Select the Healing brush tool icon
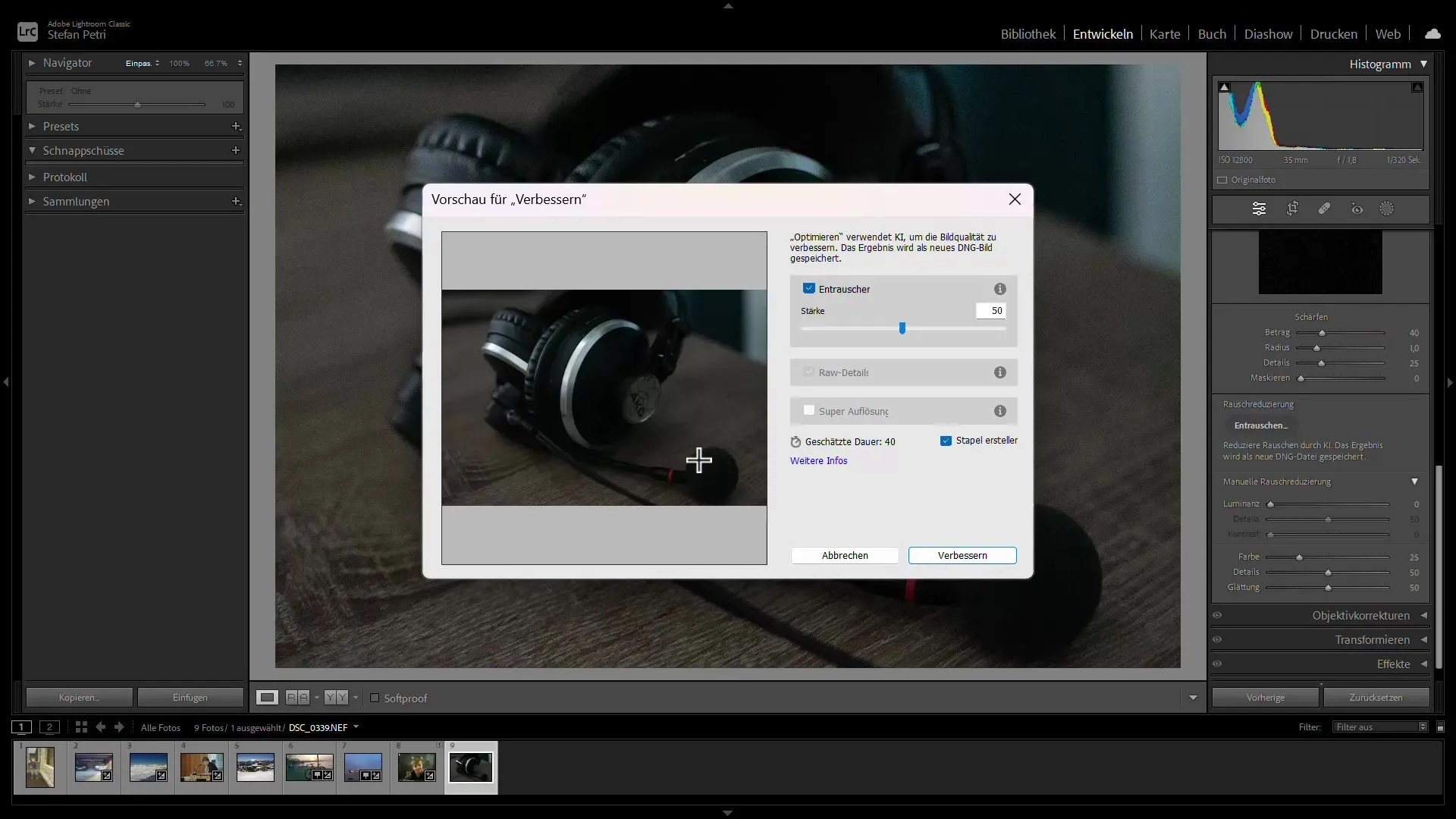This screenshot has height=819, width=1456. 1324,209
